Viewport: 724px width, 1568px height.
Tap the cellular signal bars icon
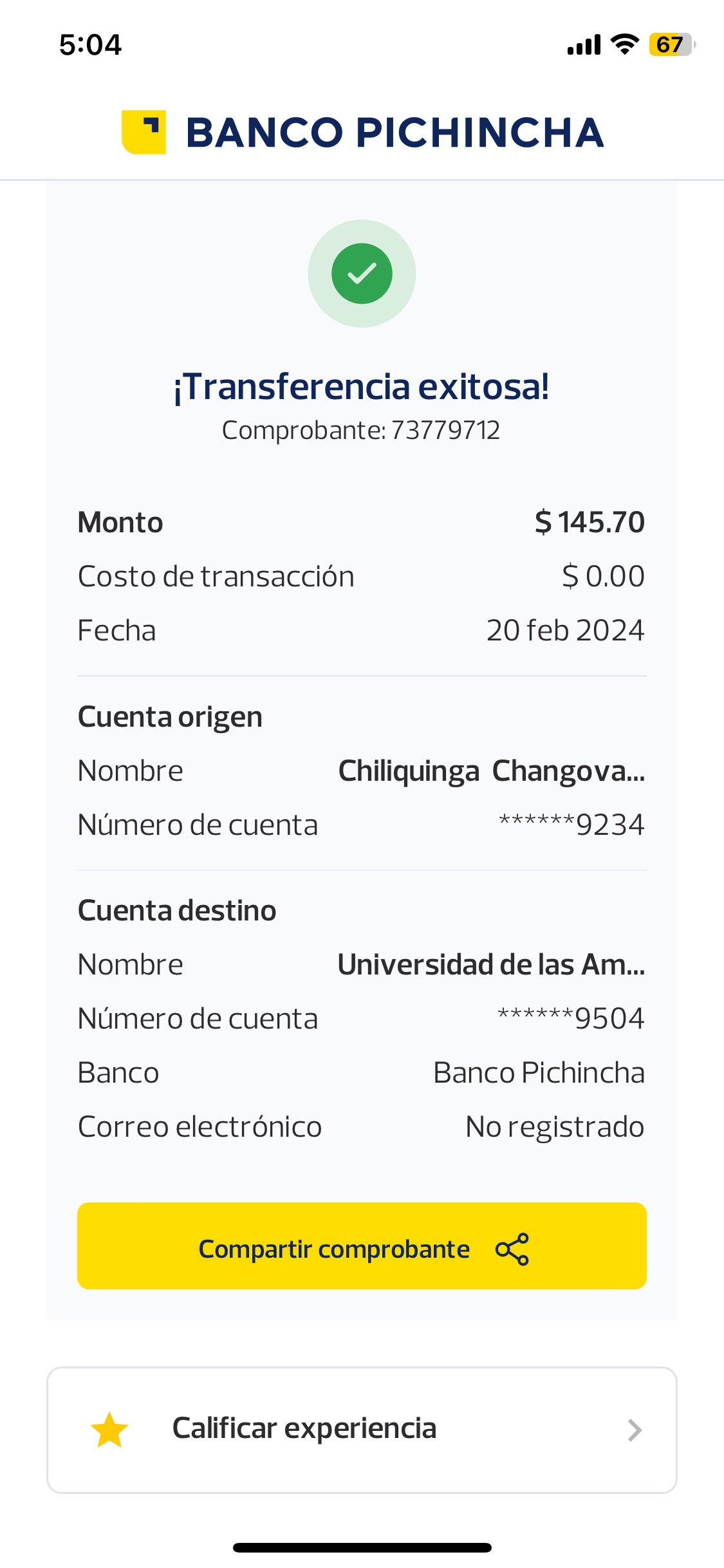point(584,45)
